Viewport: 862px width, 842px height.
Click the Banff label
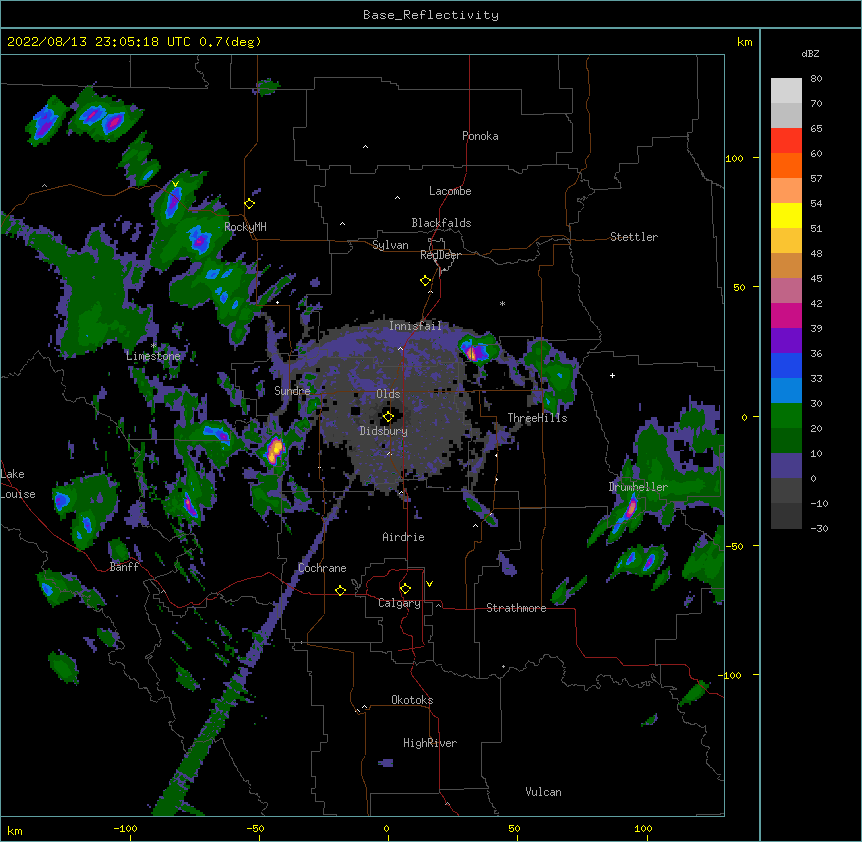coord(124,567)
